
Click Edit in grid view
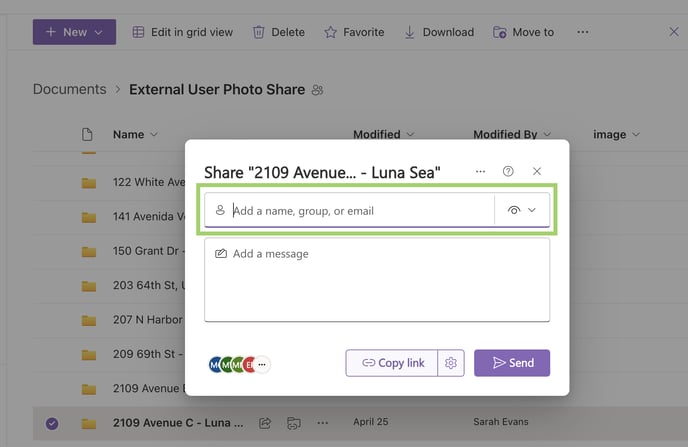point(182,32)
